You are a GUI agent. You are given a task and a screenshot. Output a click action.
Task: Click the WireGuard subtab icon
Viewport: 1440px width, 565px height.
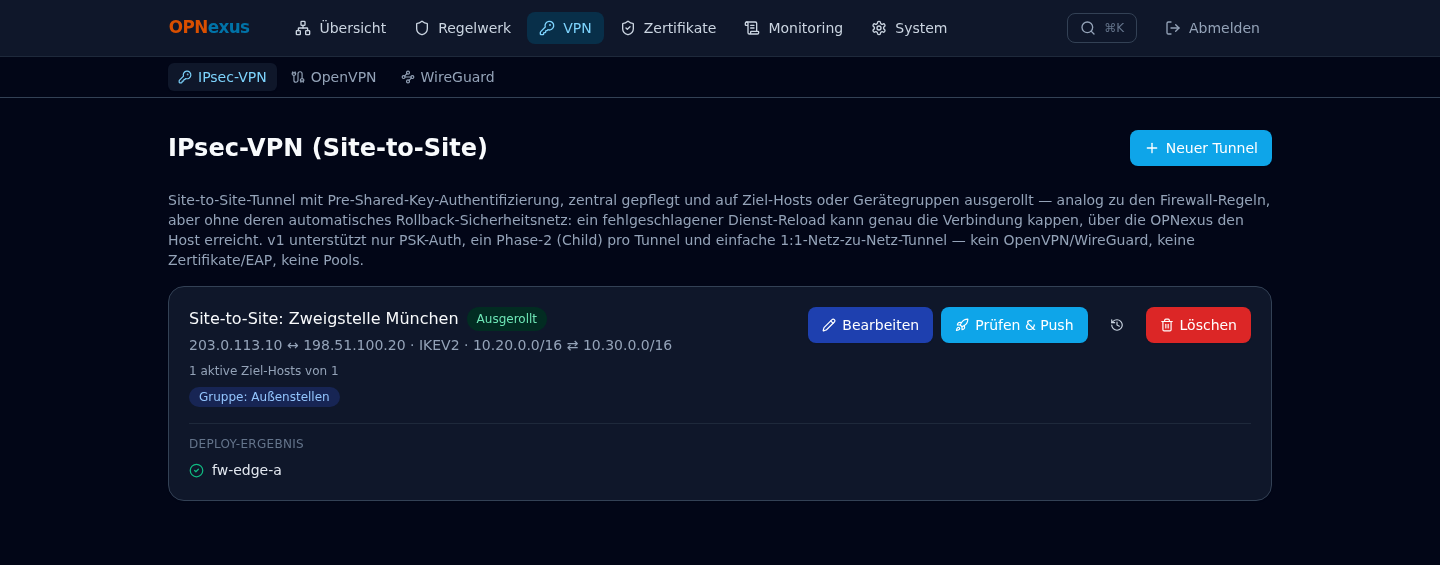pos(408,77)
